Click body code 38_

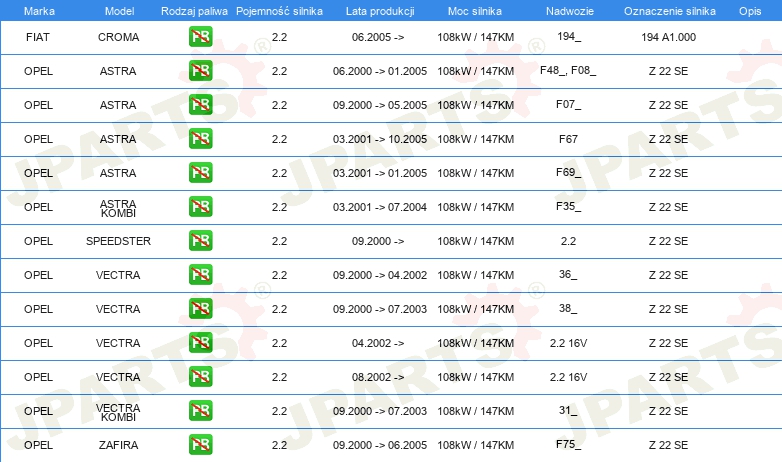pyautogui.click(x=568, y=308)
